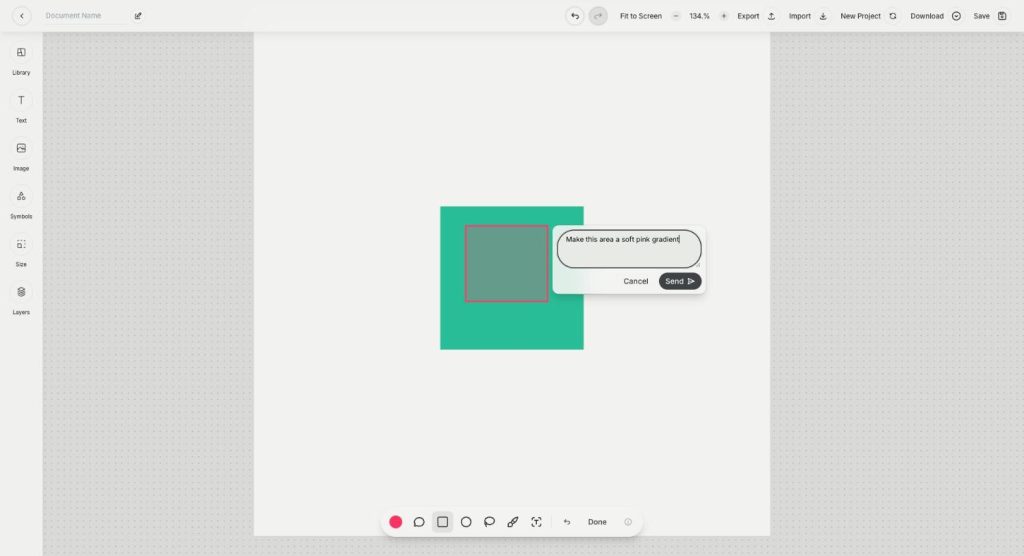Click the pink-outlined selection rectangle
Viewport: 1024px width, 556px height.
coord(506,263)
